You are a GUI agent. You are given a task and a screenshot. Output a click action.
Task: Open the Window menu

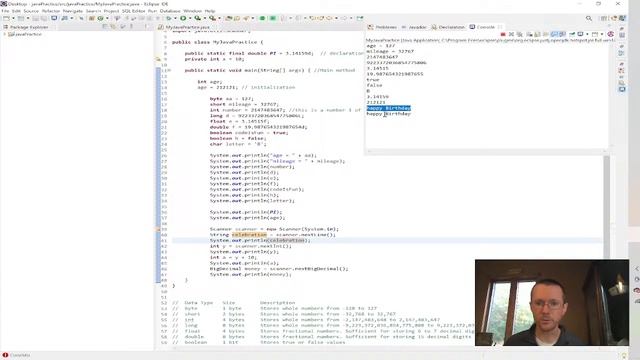[192, 11]
